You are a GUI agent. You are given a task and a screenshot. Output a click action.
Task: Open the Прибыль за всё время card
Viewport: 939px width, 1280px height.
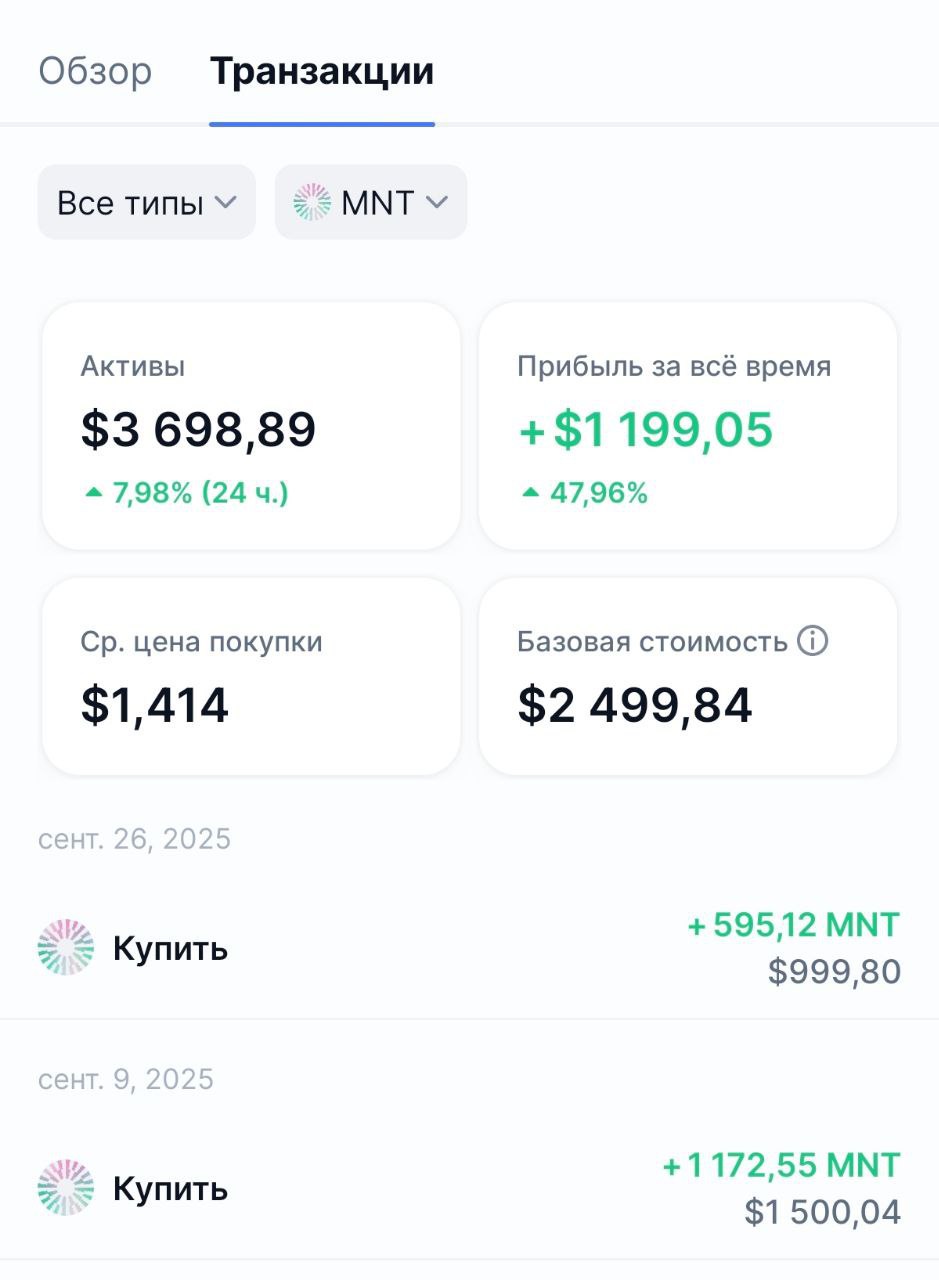point(688,426)
